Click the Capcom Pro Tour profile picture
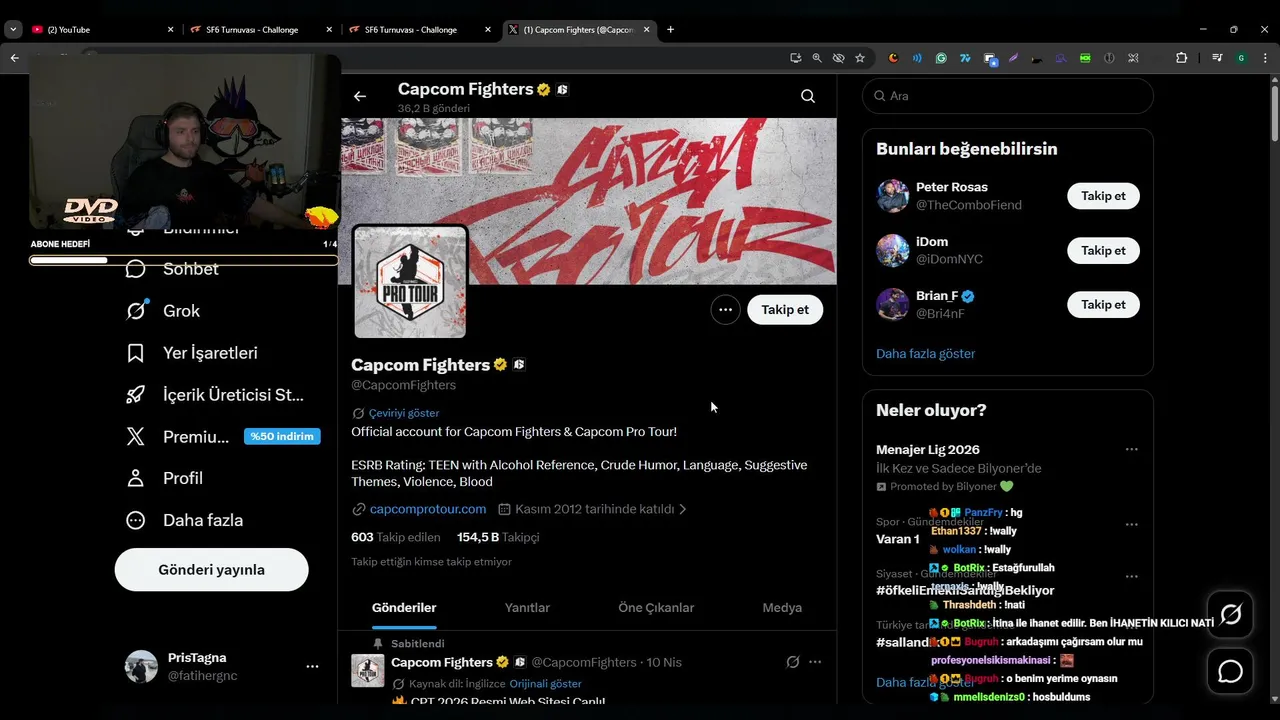This screenshot has width=1280, height=720. [410, 282]
